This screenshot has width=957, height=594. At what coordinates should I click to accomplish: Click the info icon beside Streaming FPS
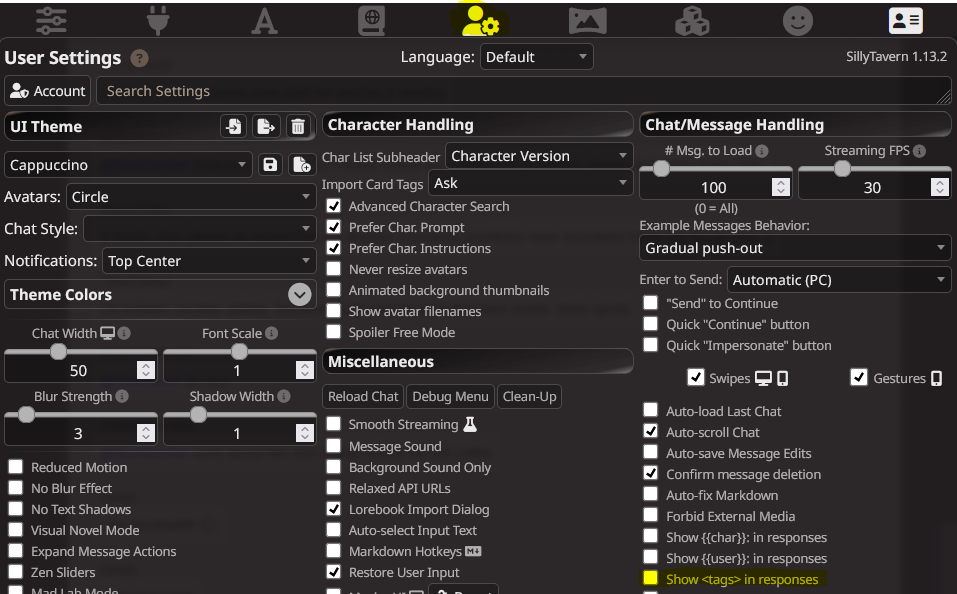(920, 151)
